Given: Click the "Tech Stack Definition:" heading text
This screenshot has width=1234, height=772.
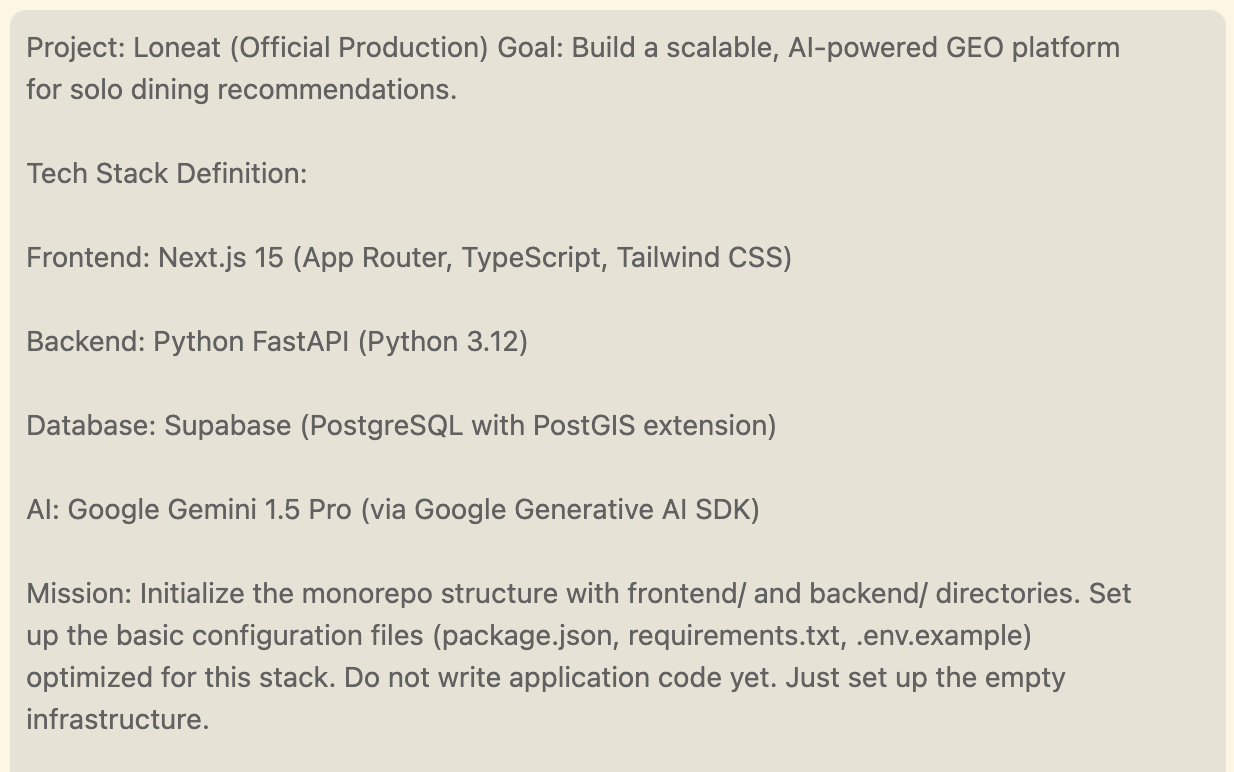Looking at the screenshot, I should 166,174.
